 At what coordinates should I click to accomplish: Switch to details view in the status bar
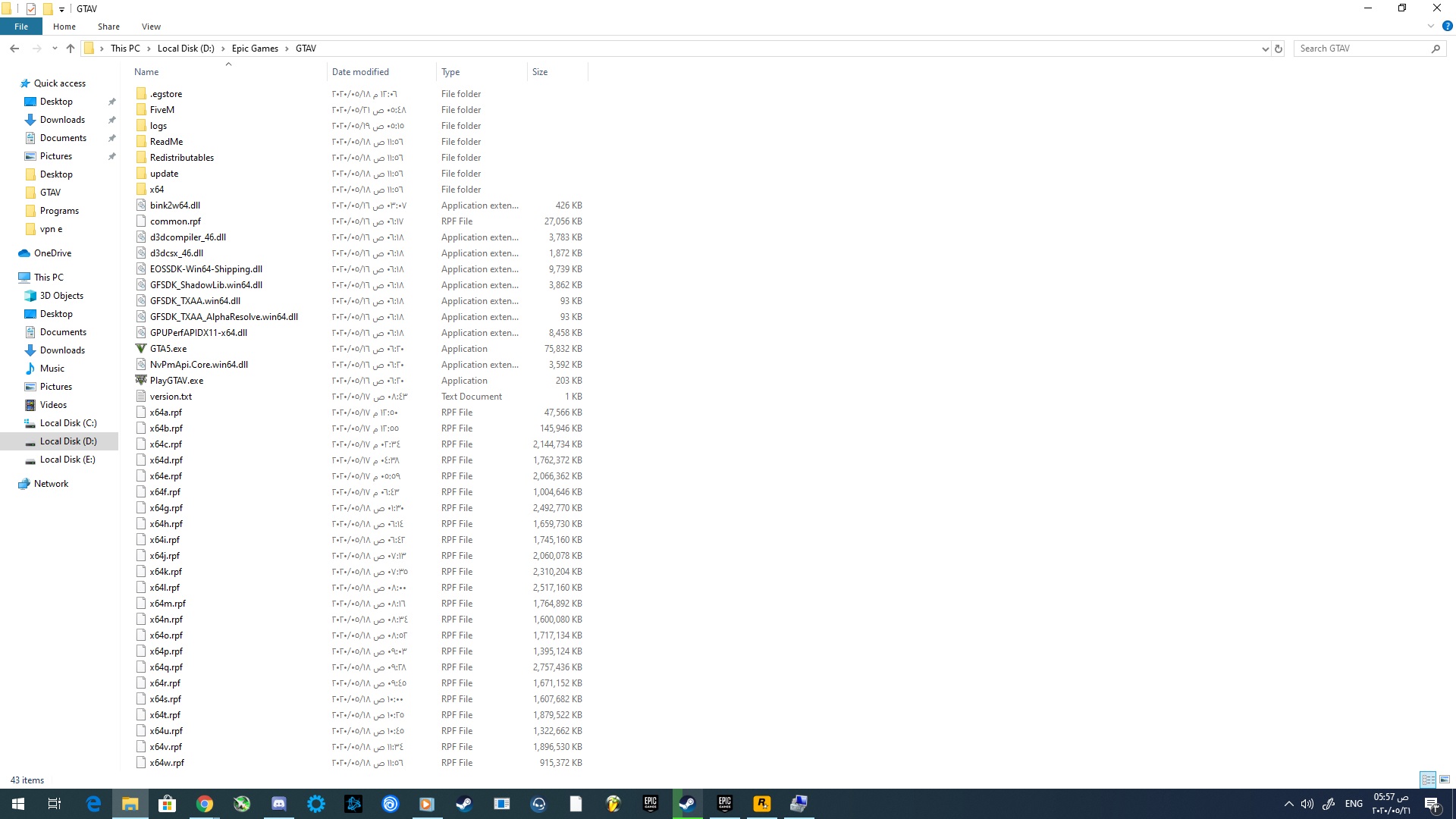tap(1428, 780)
